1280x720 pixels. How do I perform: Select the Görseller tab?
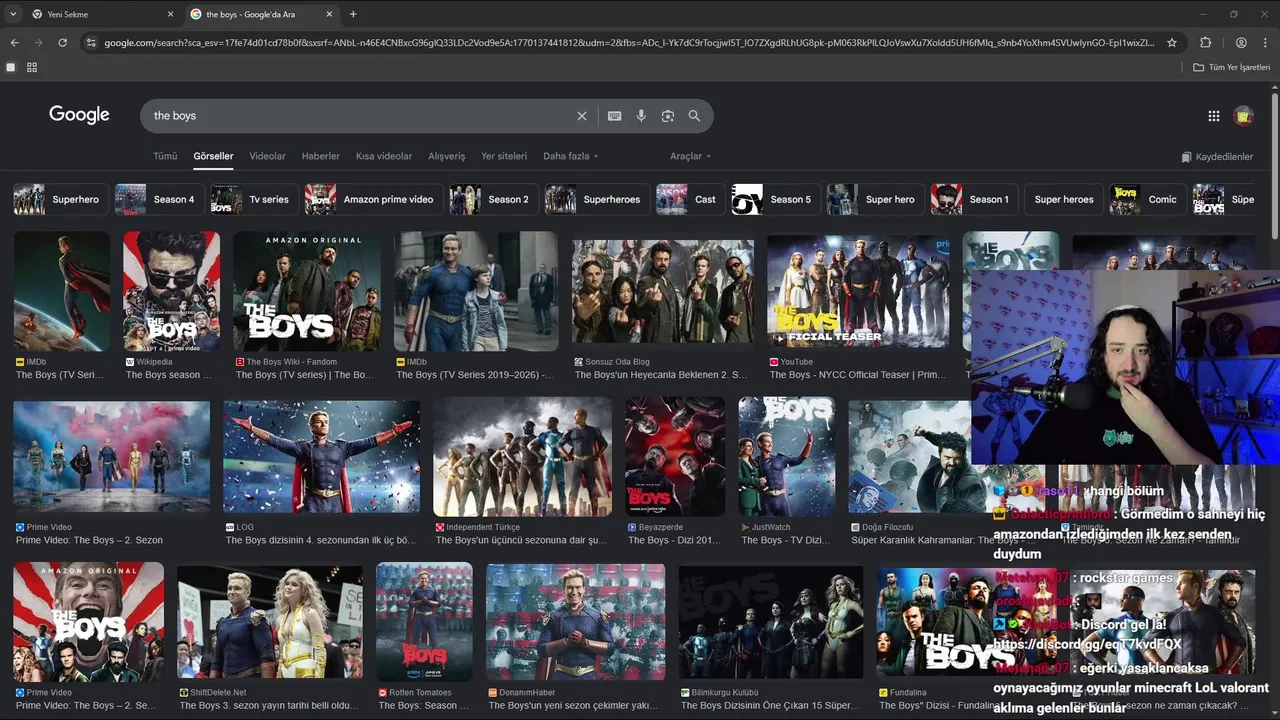(x=213, y=156)
